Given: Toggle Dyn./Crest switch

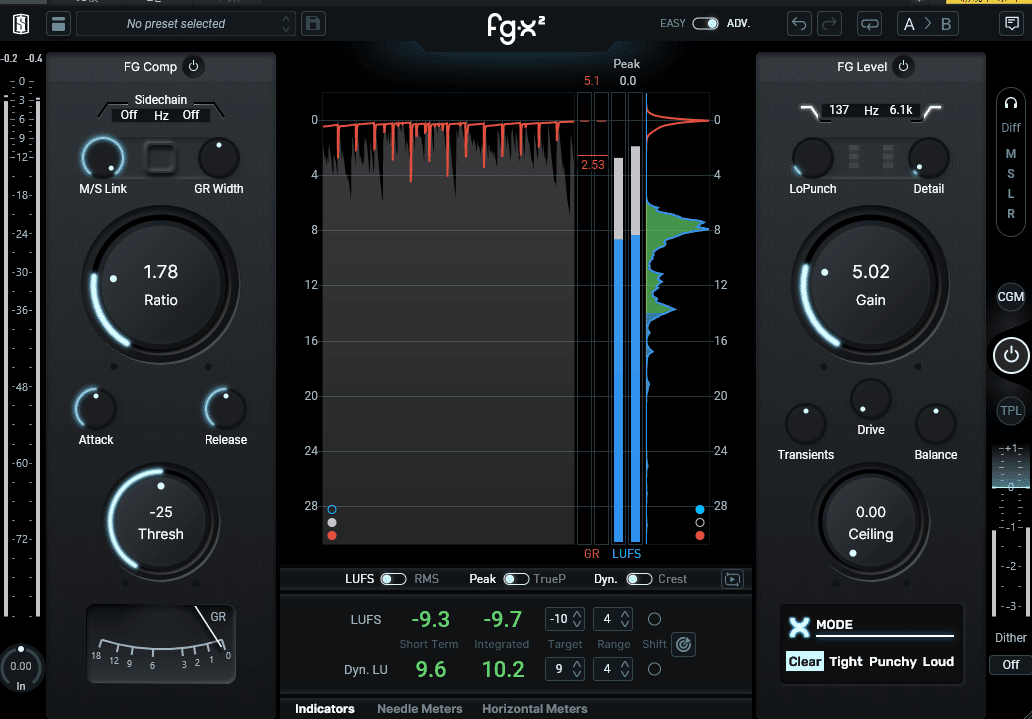Looking at the screenshot, I should tap(639, 579).
